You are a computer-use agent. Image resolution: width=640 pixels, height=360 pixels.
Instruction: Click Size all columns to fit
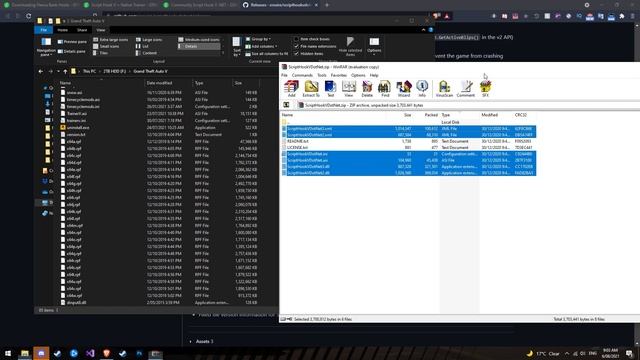tap(267, 54)
